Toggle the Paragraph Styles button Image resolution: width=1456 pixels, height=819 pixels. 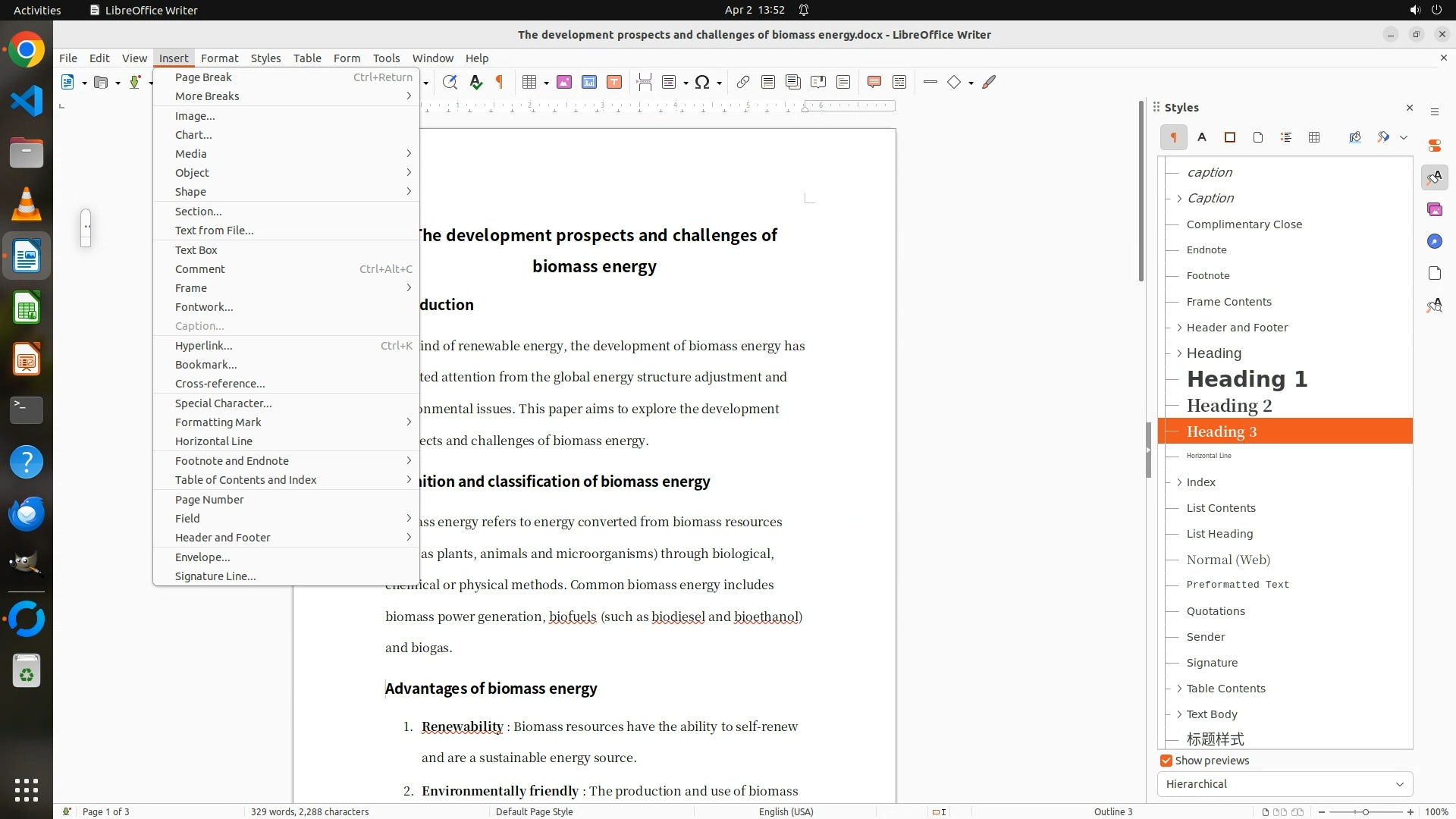click(1173, 137)
